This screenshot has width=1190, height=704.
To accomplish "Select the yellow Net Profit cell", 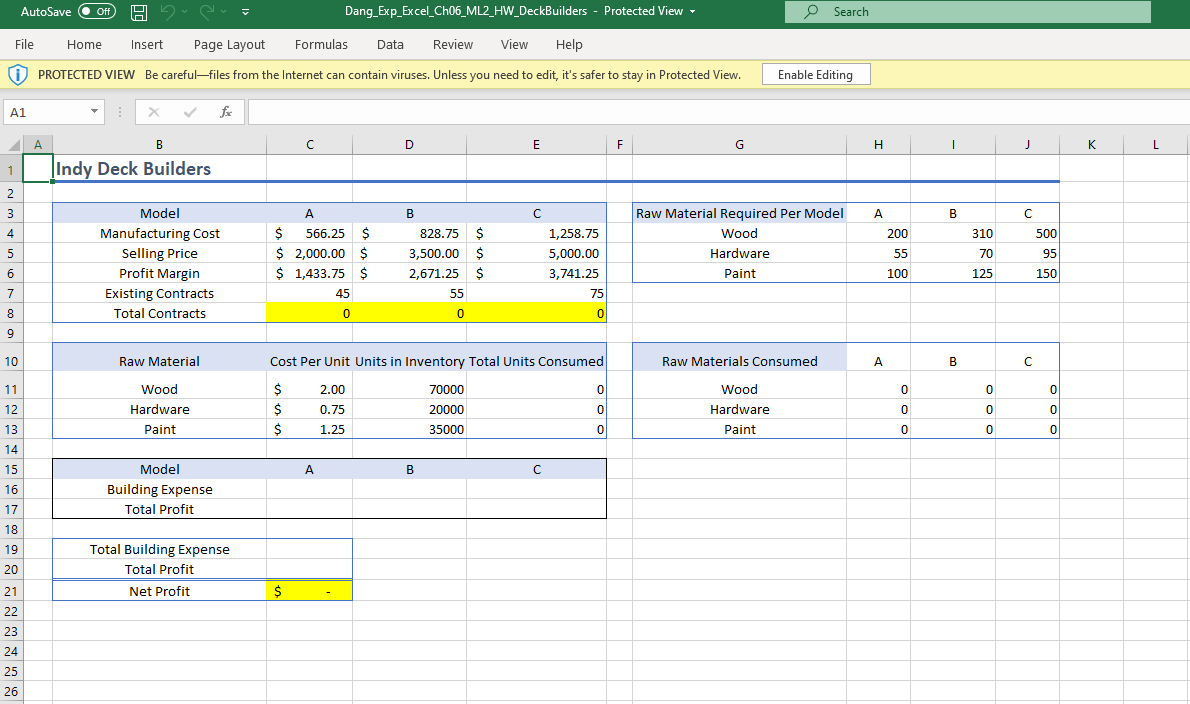I will [x=309, y=591].
